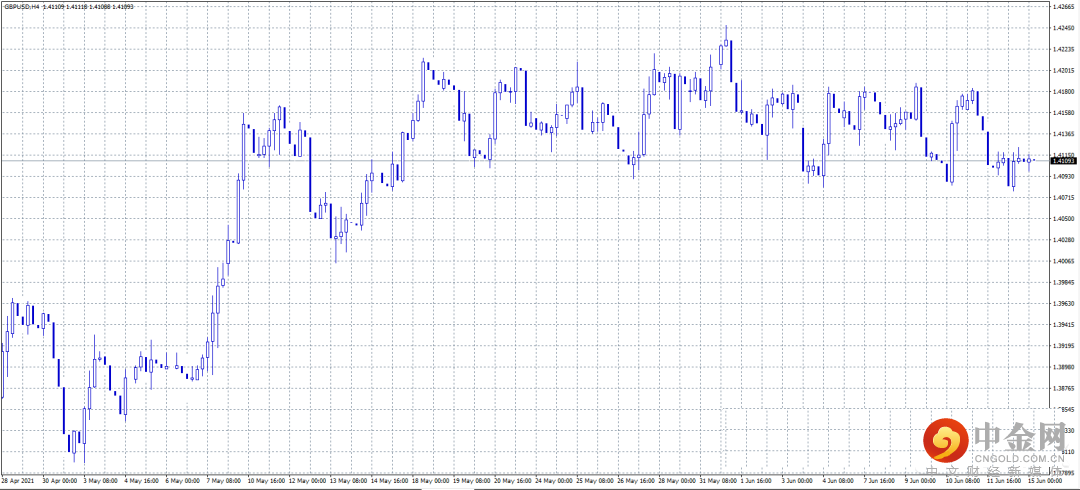Click the 1.38980 price axis label
Image resolution: width=1080 pixels, height=490 pixels.
[1062, 367]
